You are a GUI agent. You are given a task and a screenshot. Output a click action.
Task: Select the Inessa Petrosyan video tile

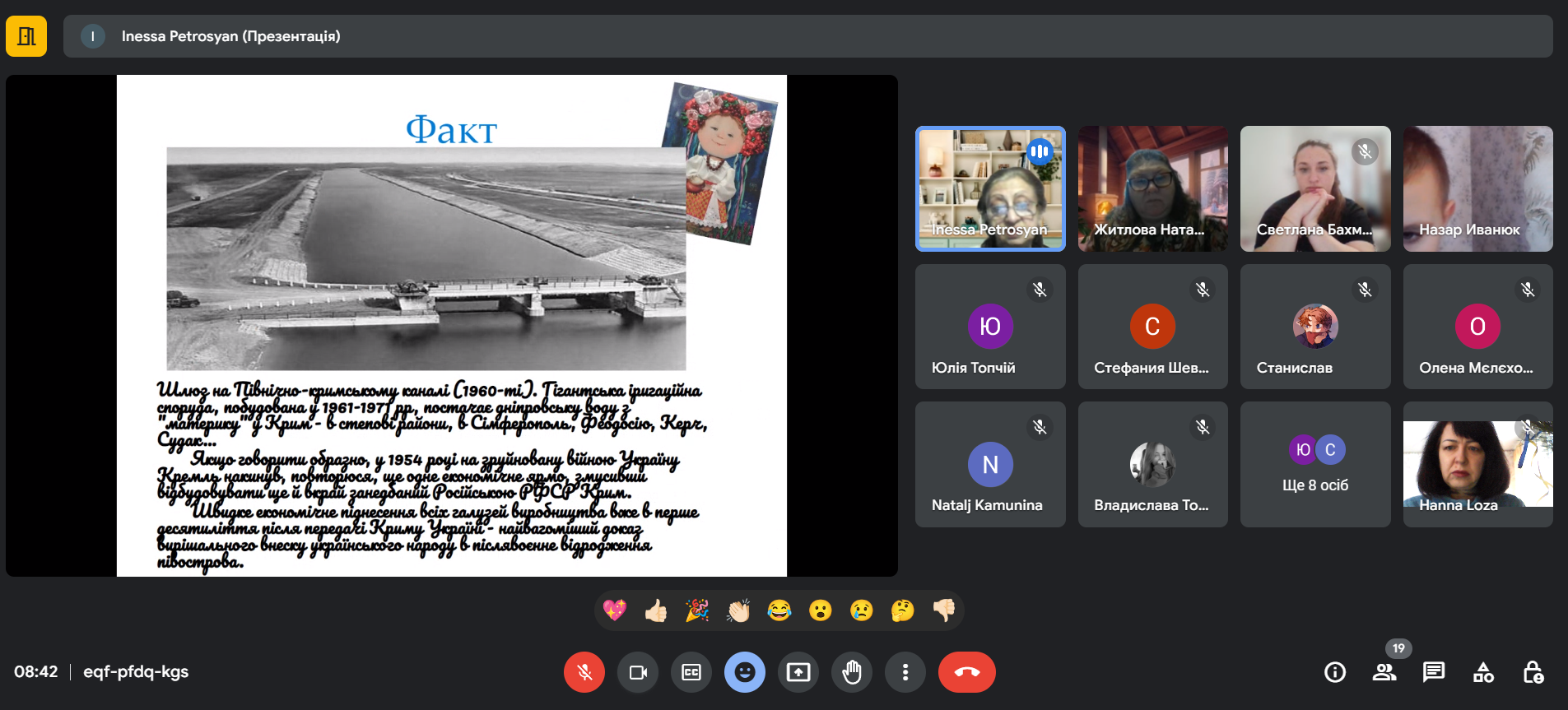click(990, 188)
